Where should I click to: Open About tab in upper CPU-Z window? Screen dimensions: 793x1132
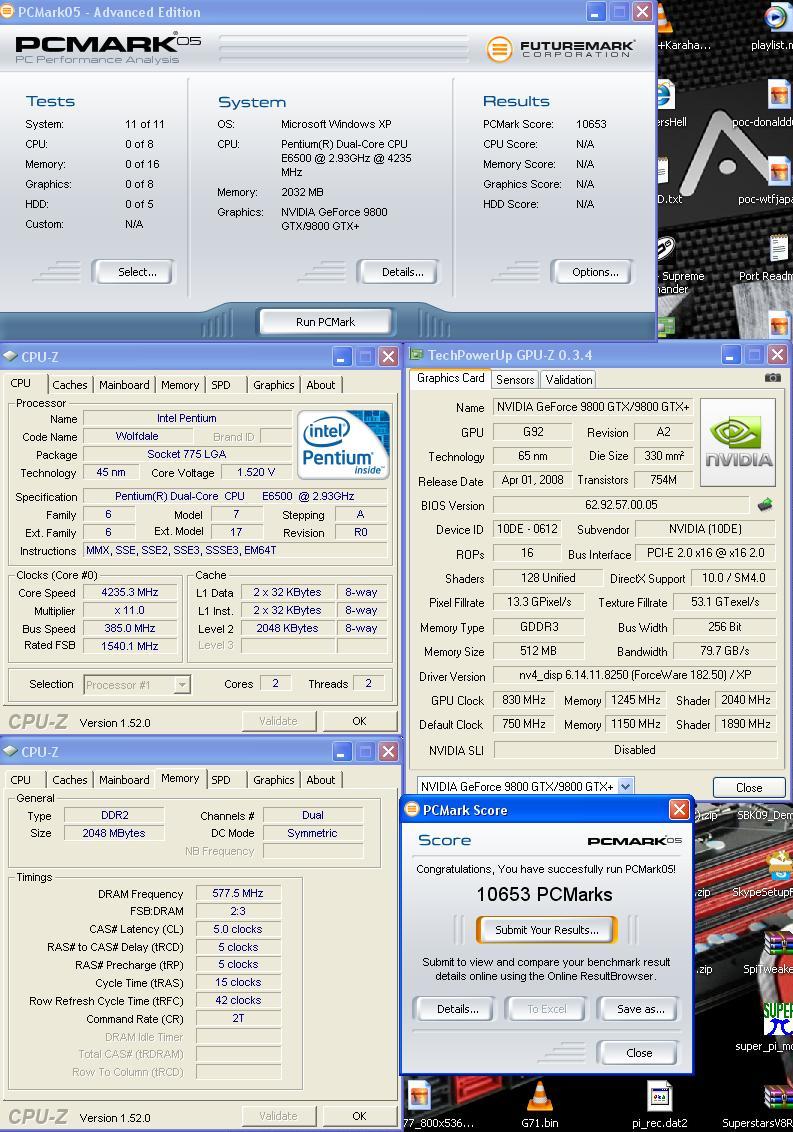321,385
